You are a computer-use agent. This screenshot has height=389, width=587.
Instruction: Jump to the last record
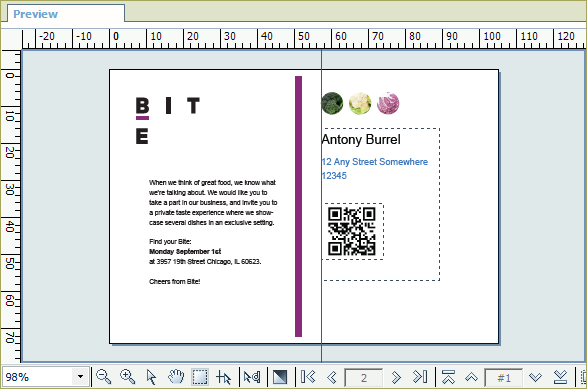560,377
